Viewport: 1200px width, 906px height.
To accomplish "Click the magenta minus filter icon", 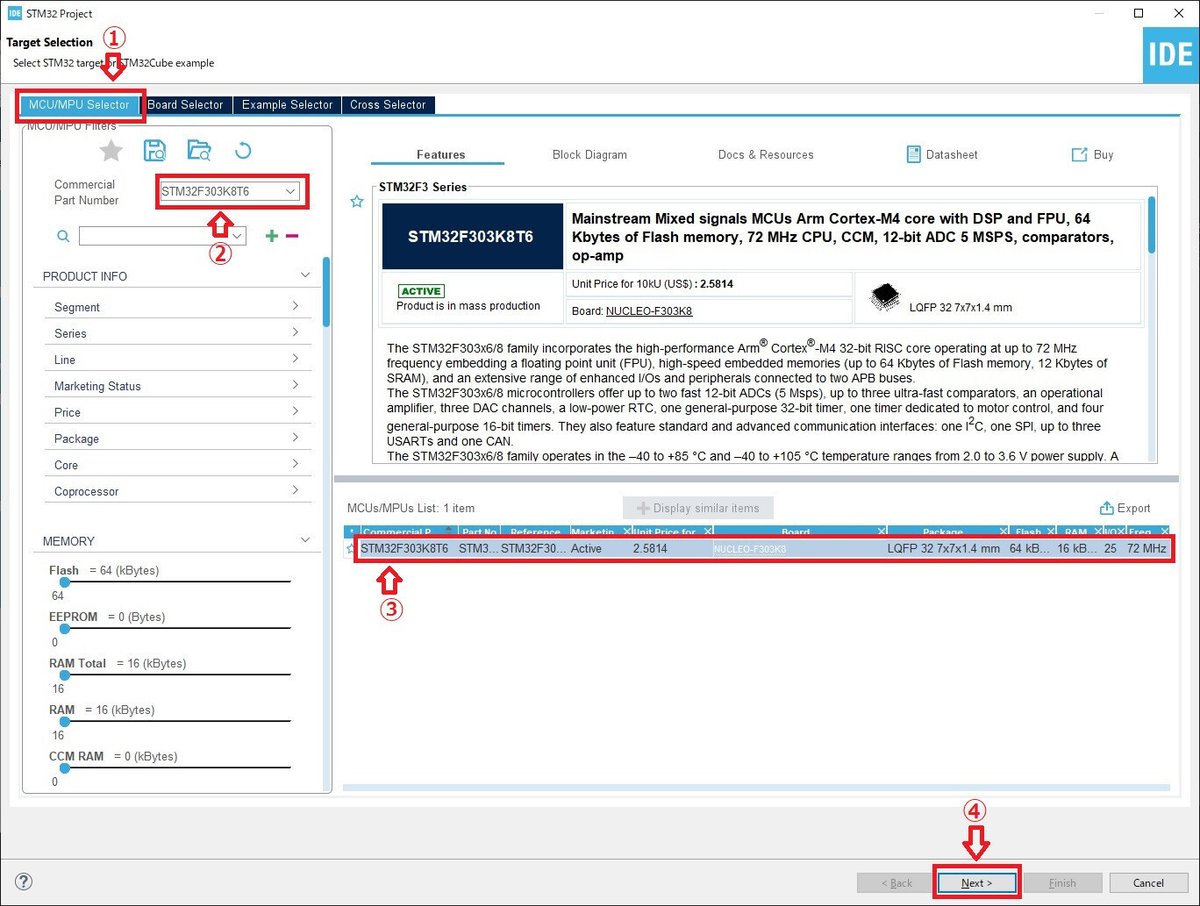I will coord(292,236).
